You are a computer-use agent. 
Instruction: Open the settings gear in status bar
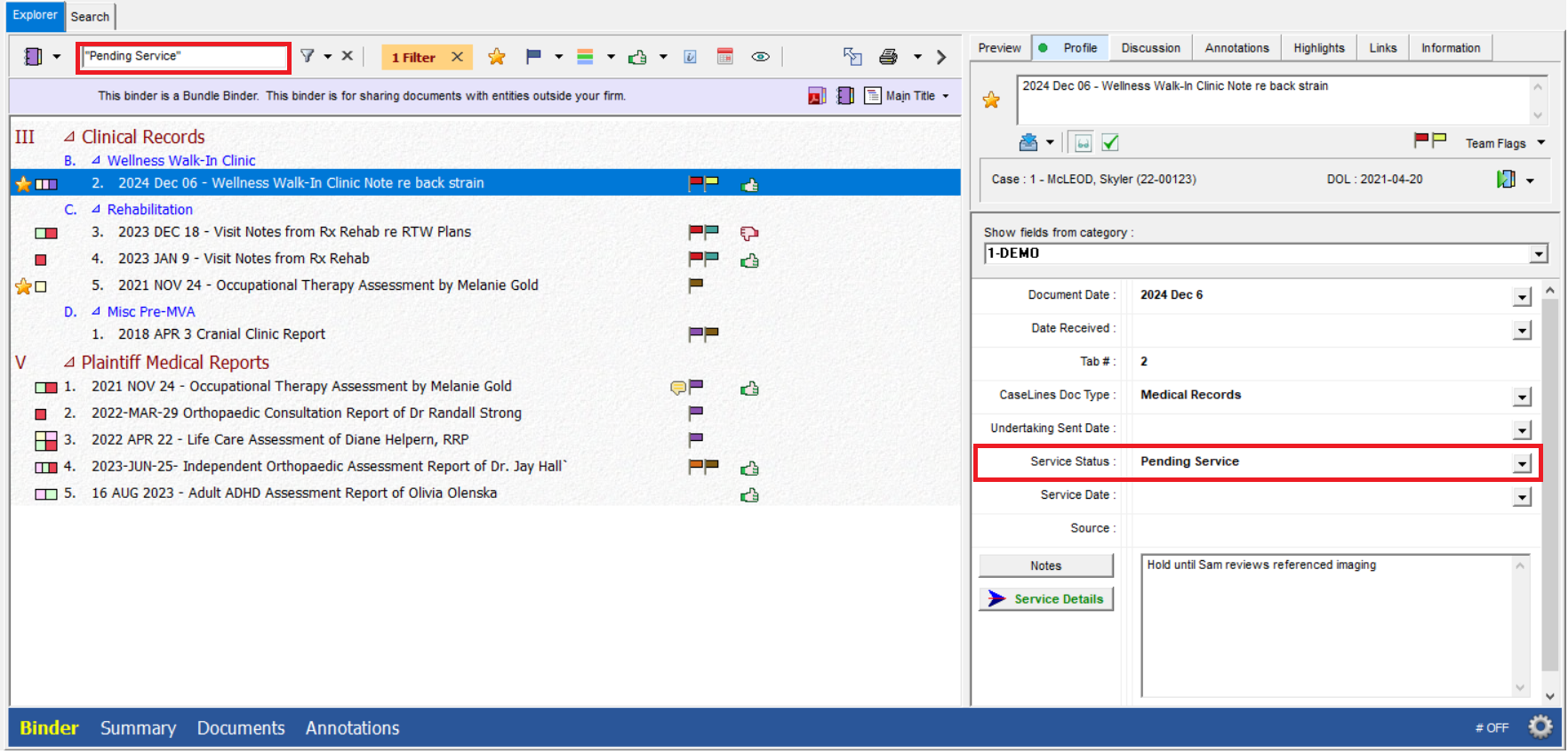pyautogui.click(x=1540, y=727)
